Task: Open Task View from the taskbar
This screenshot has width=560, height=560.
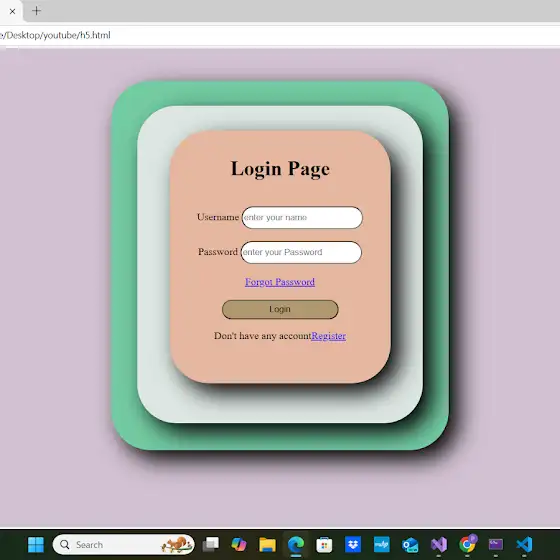Action: [x=211, y=545]
